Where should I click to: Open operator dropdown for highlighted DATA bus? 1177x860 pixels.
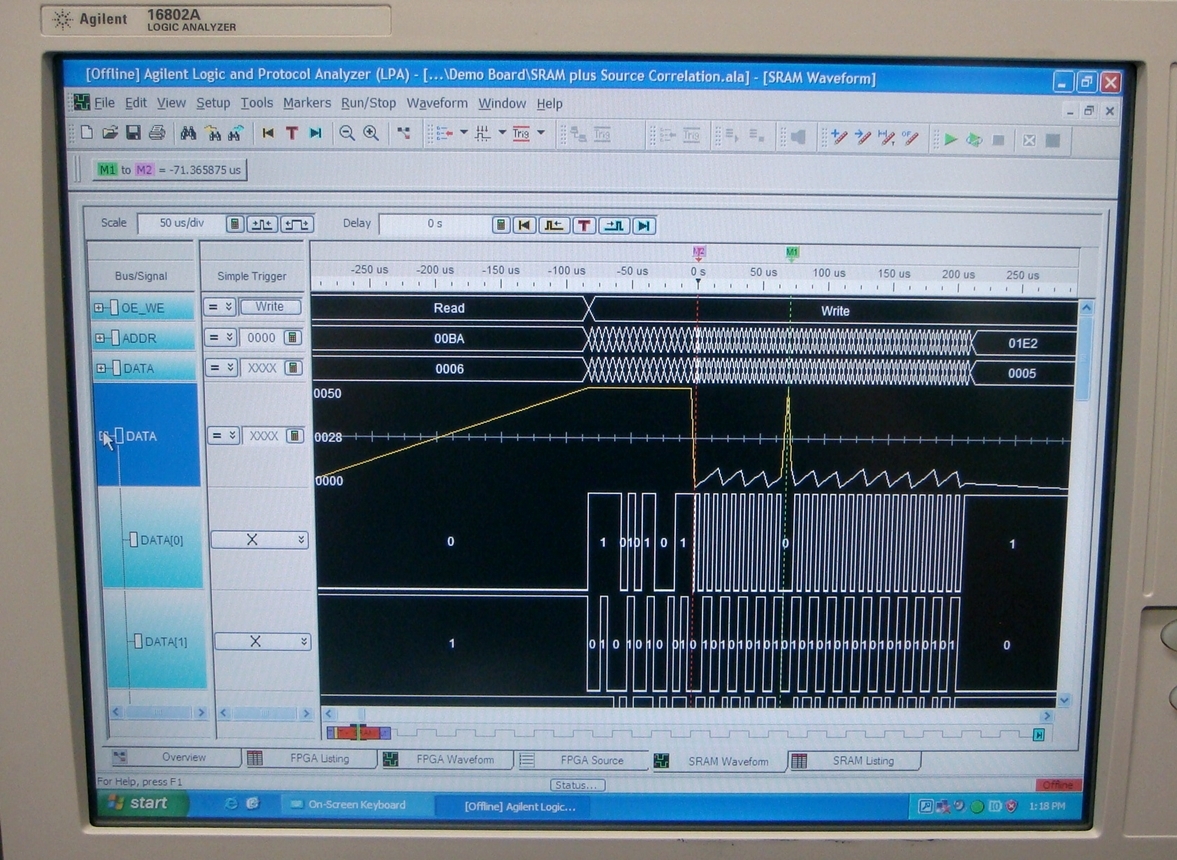223,435
